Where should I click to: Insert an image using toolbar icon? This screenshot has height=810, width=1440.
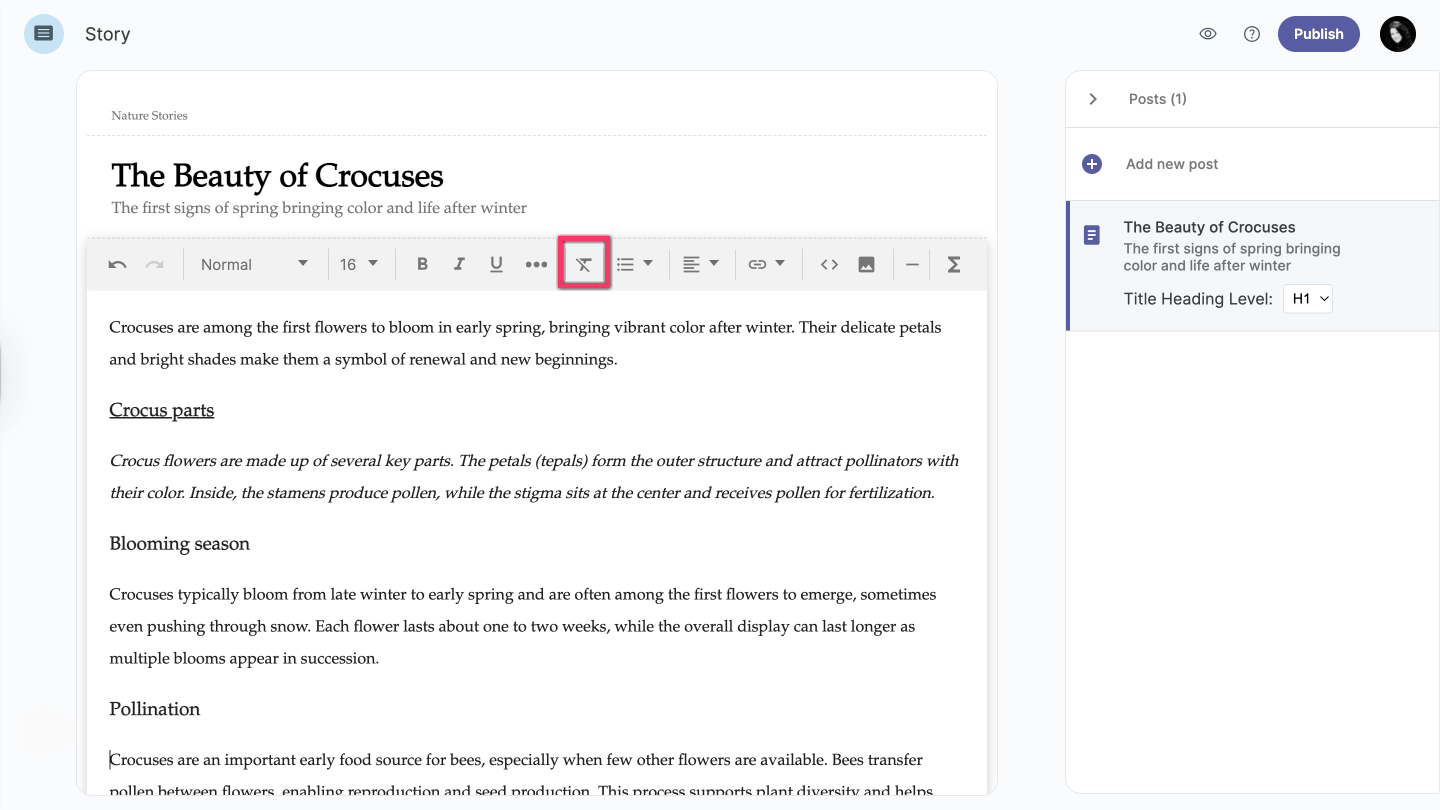pyautogui.click(x=866, y=265)
